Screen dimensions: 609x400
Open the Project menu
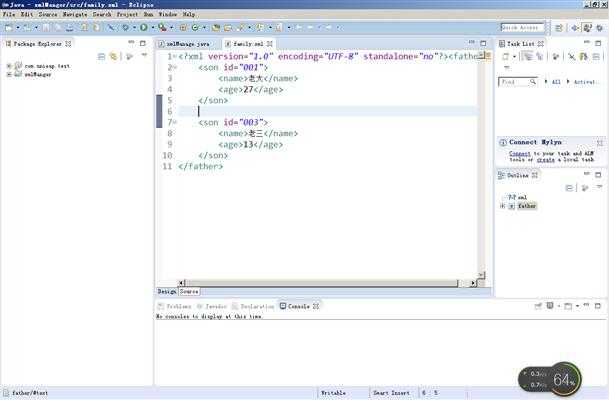127,14
